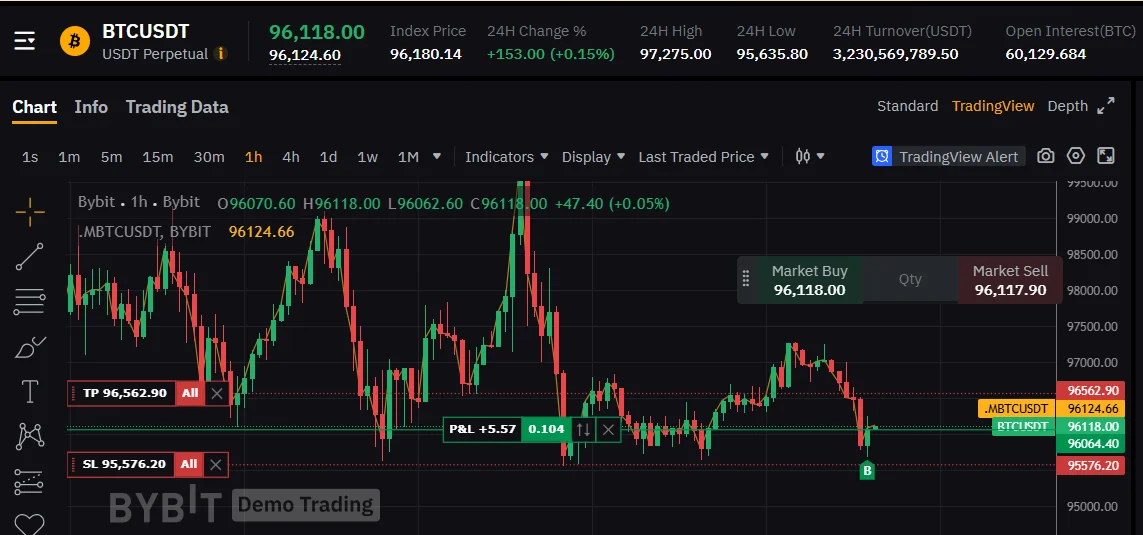Viewport: 1143px width, 535px height.
Task: Cancel the SL 95,576.20 order
Action: (x=215, y=464)
